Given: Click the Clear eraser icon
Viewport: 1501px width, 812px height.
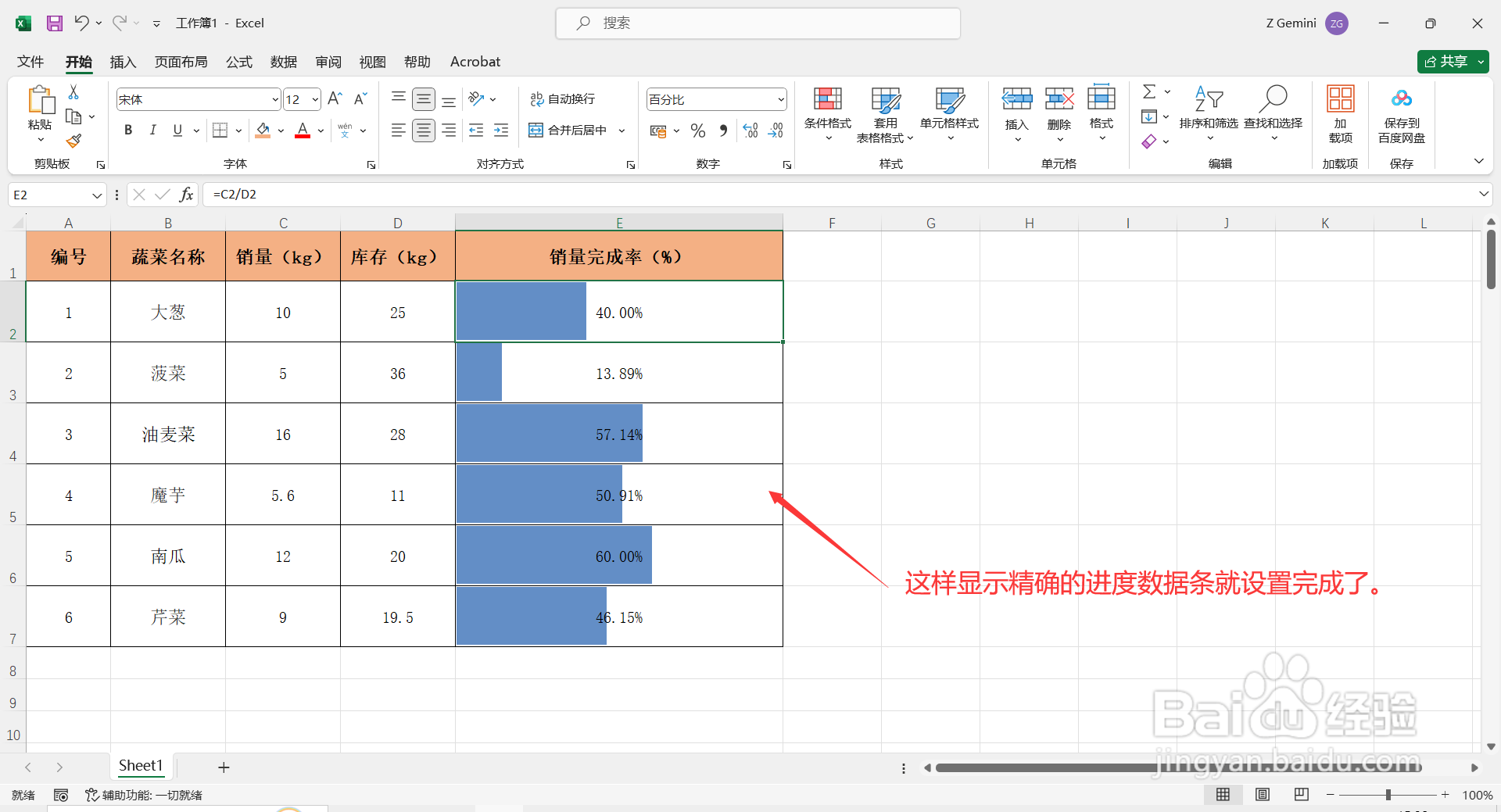Looking at the screenshot, I should 1149,141.
